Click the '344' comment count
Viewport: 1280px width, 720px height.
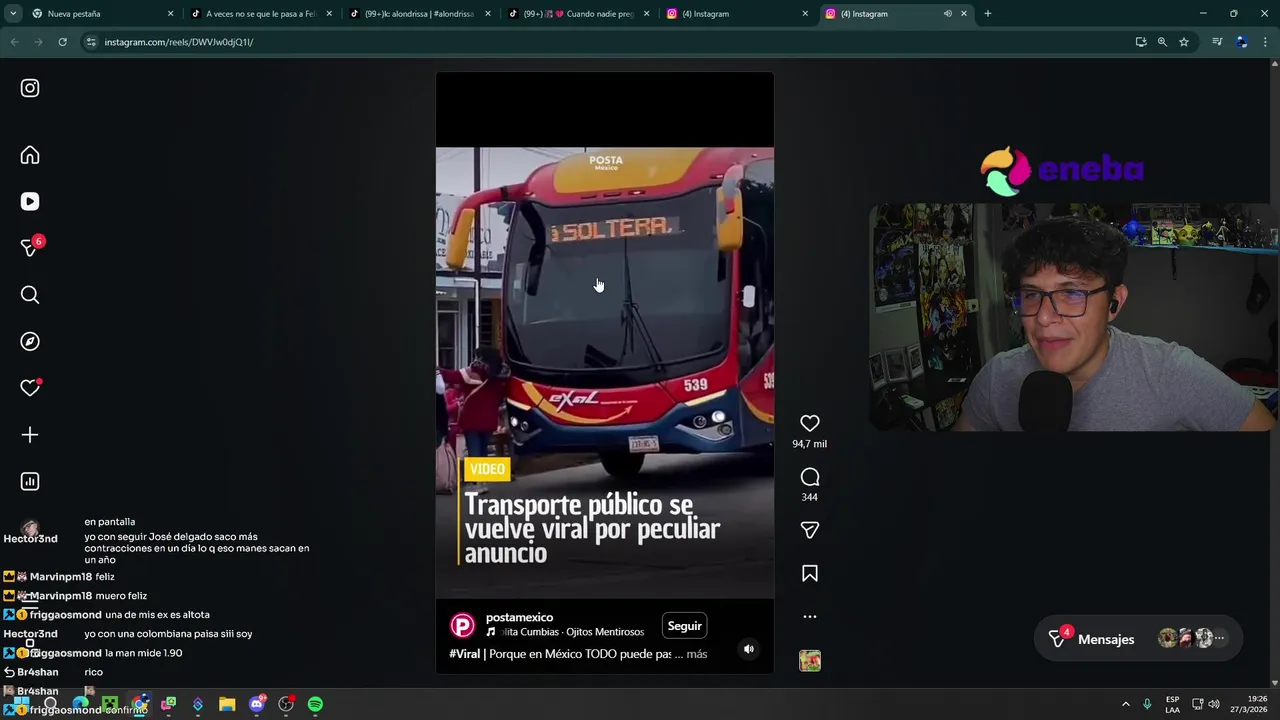point(810,497)
